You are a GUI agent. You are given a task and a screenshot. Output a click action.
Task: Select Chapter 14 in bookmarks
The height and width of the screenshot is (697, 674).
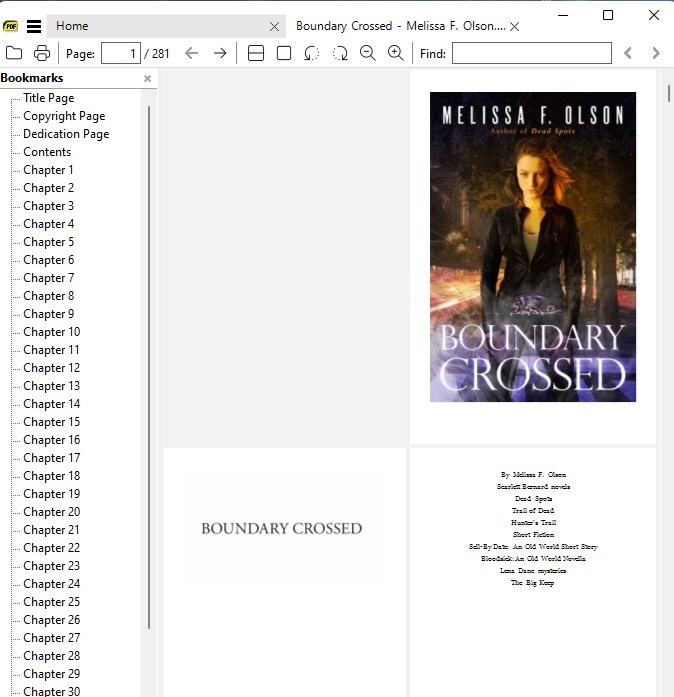(52, 404)
